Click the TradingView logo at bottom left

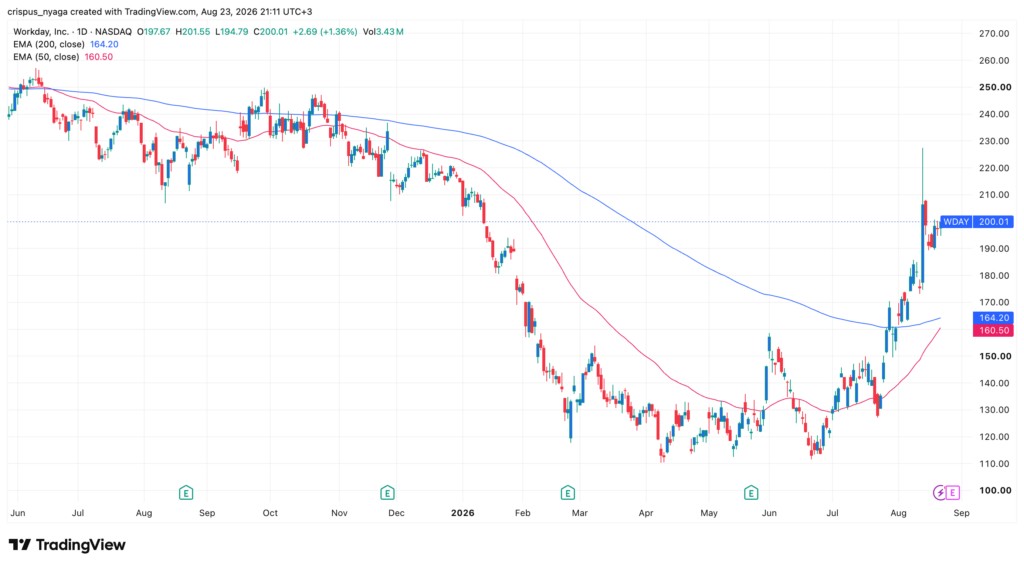67,545
